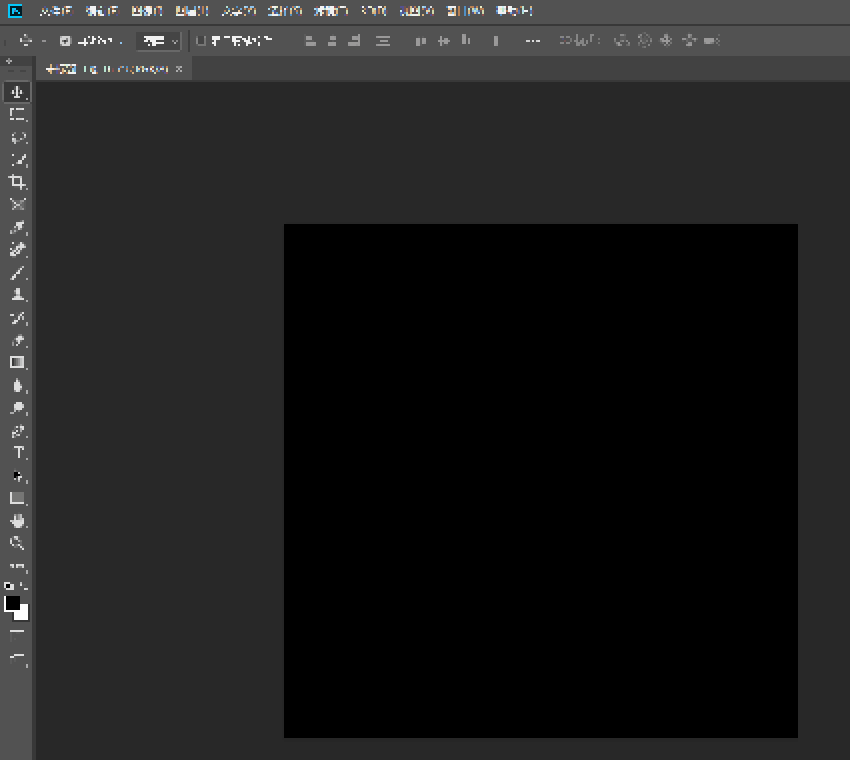Select the Move tool
Screen dimensions: 850x760
[18, 92]
